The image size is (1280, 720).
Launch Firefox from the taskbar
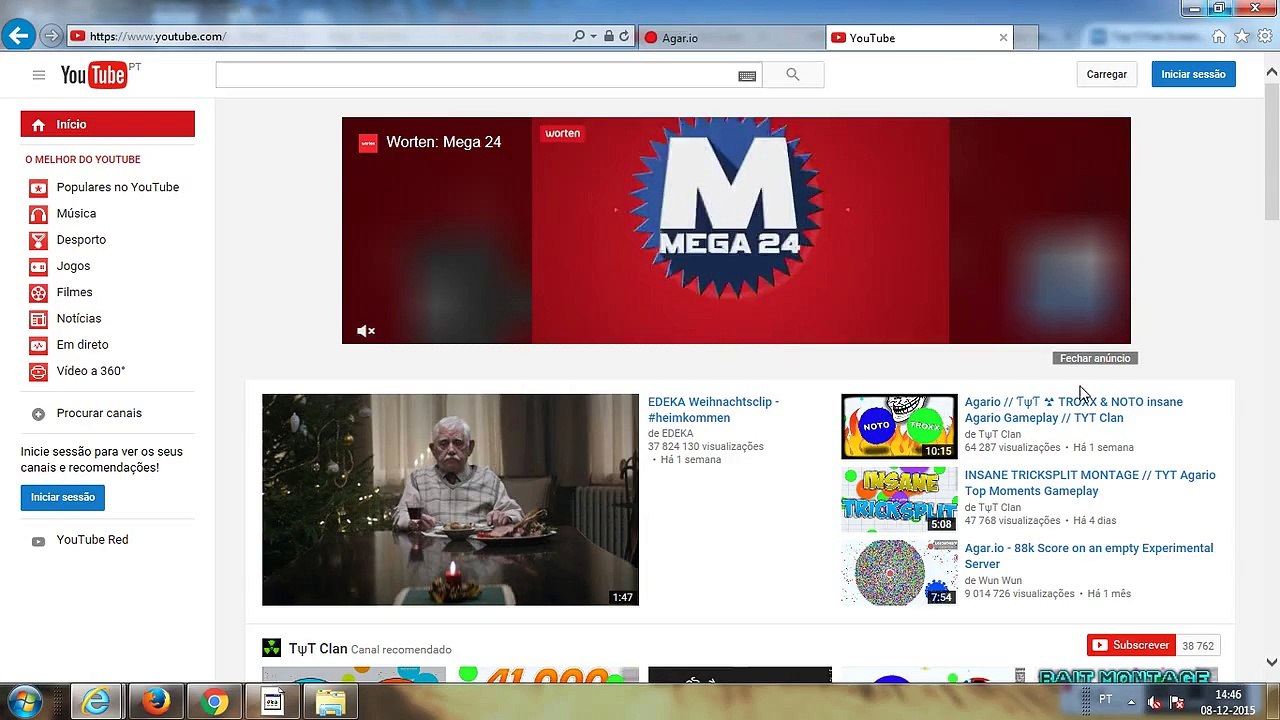(x=155, y=702)
